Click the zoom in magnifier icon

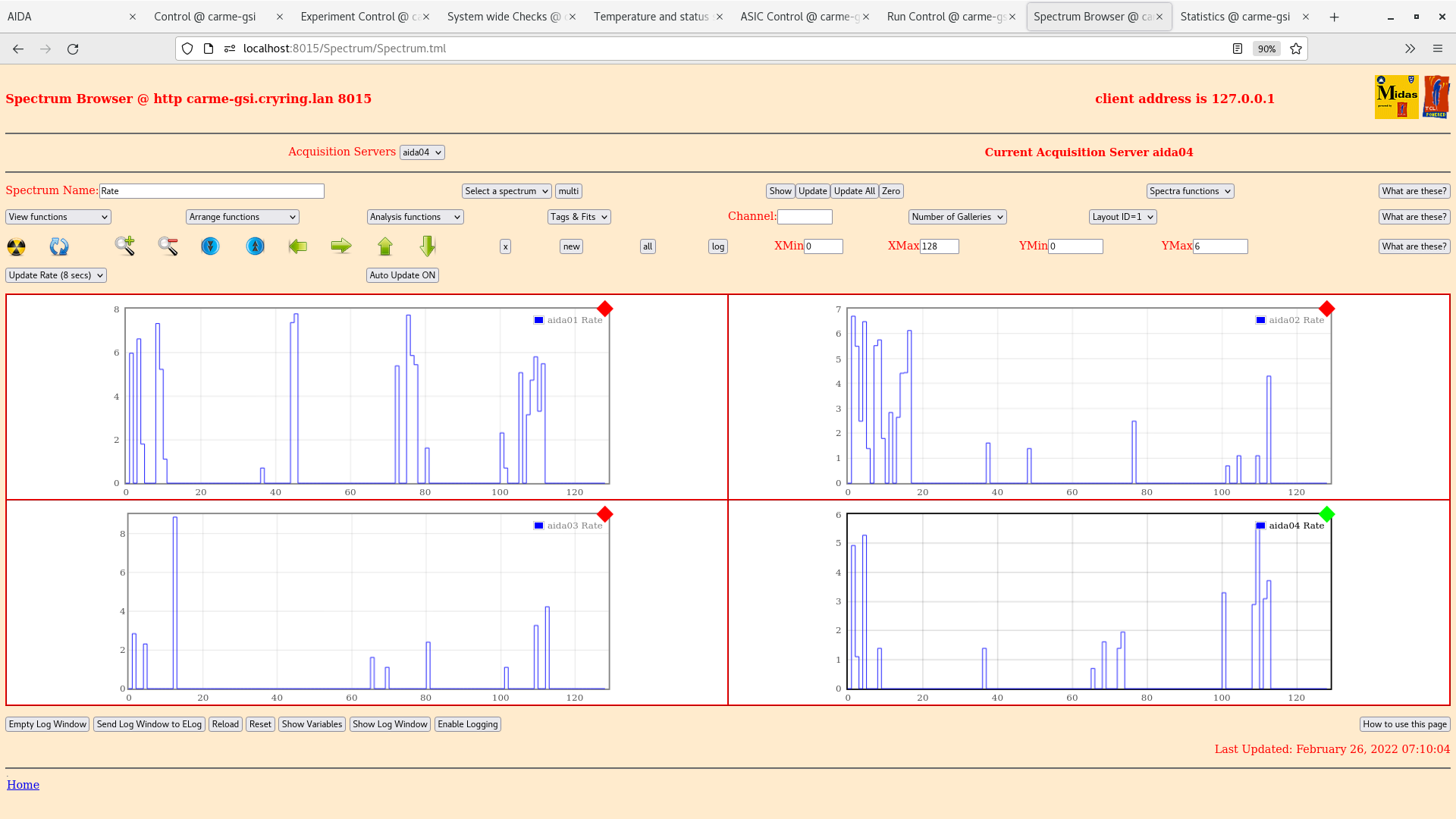tap(125, 246)
